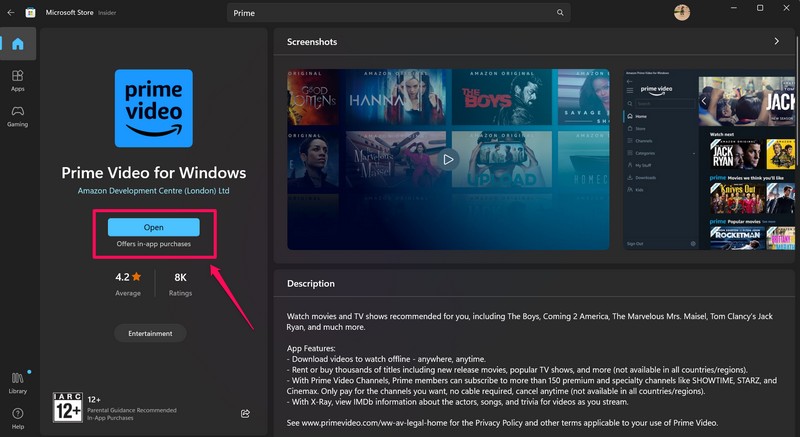Open the user profile avatar
Viewport: 800px width, 437px height.
[682, 13]
